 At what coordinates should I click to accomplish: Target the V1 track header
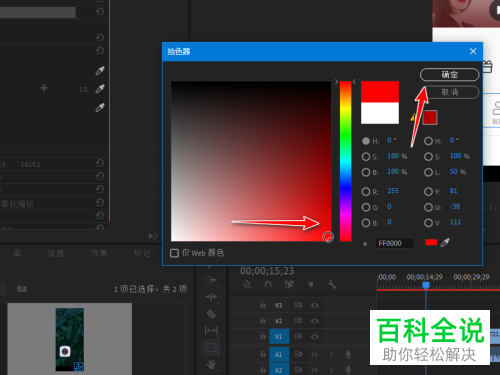(x=279, y=336)
